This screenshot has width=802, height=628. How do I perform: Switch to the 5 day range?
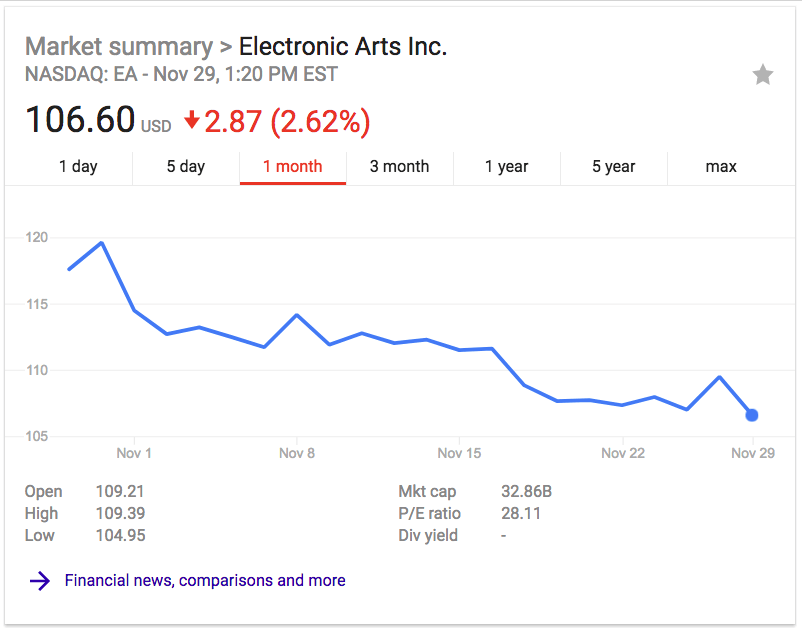coord(186,167)
